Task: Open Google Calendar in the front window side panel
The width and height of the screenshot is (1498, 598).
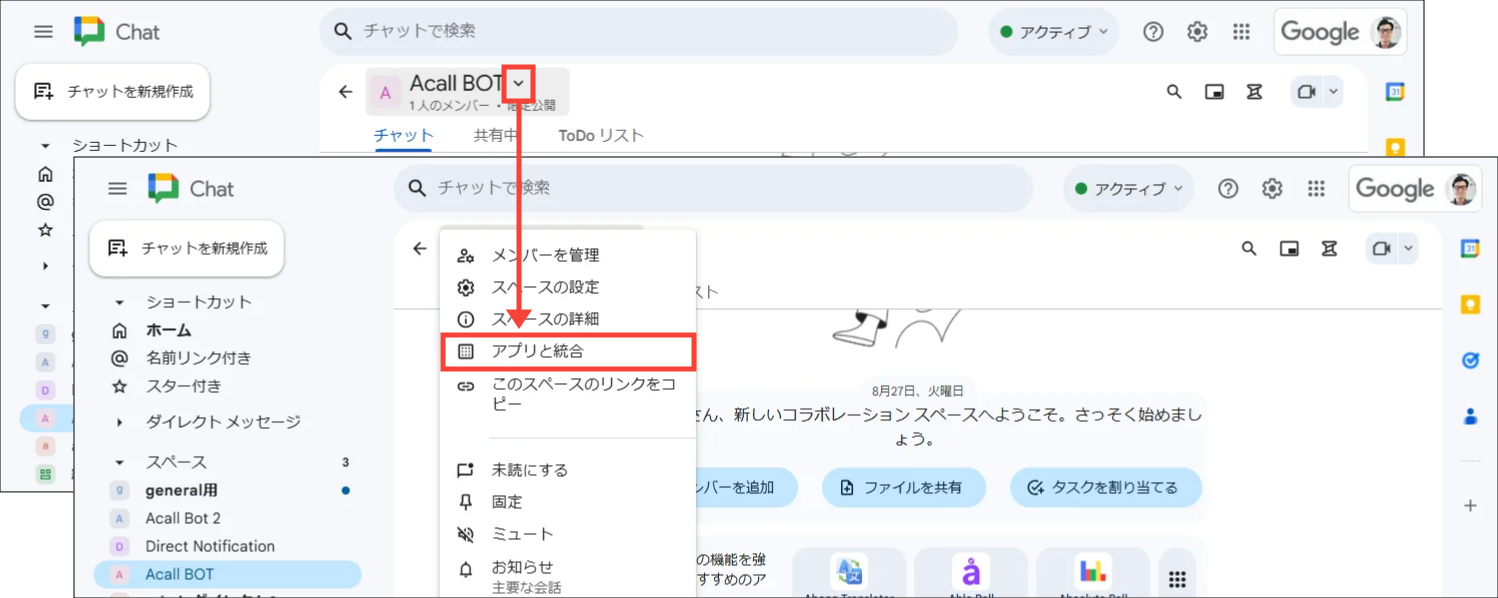Action: click(1470, 249)
